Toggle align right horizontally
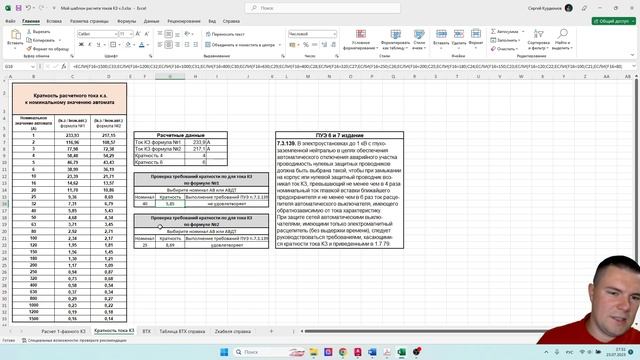This screenshot has width=640, height=360. (177, 44)
